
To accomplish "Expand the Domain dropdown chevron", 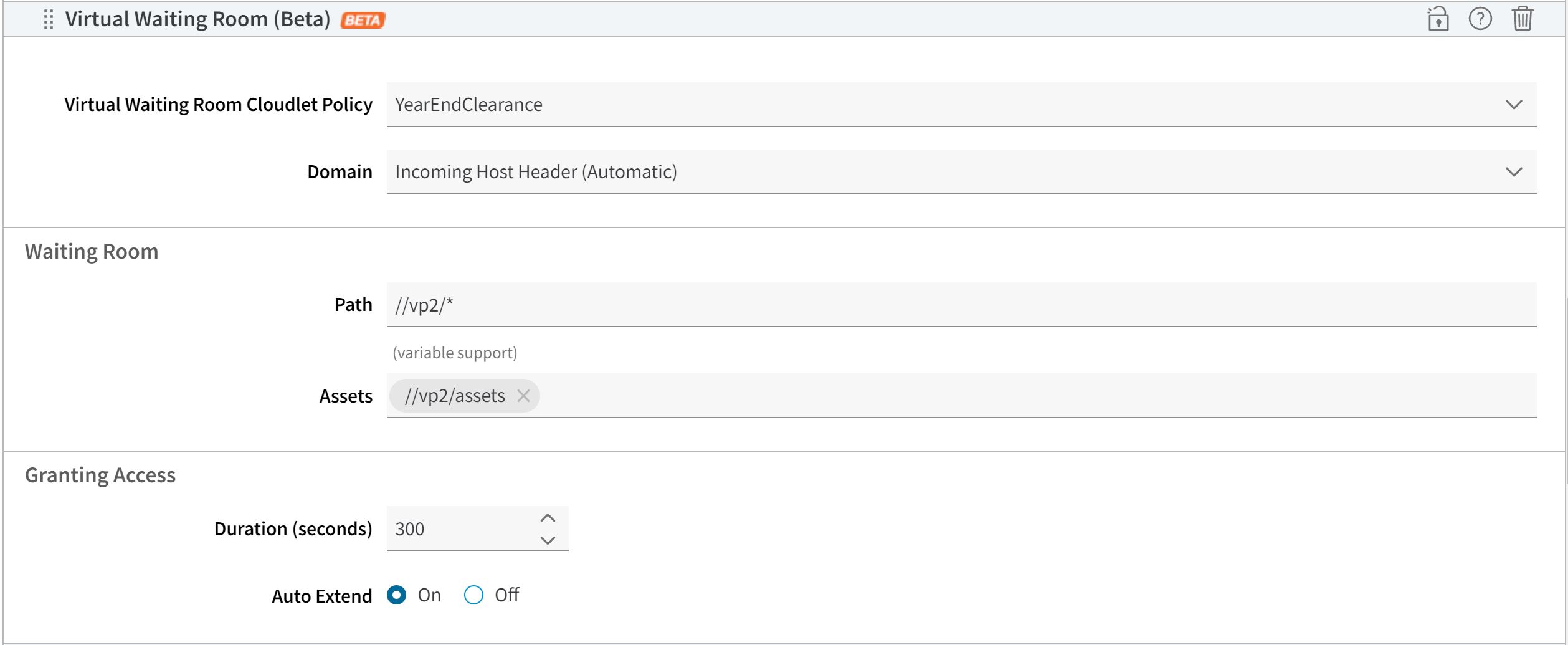I will 1514,172.
